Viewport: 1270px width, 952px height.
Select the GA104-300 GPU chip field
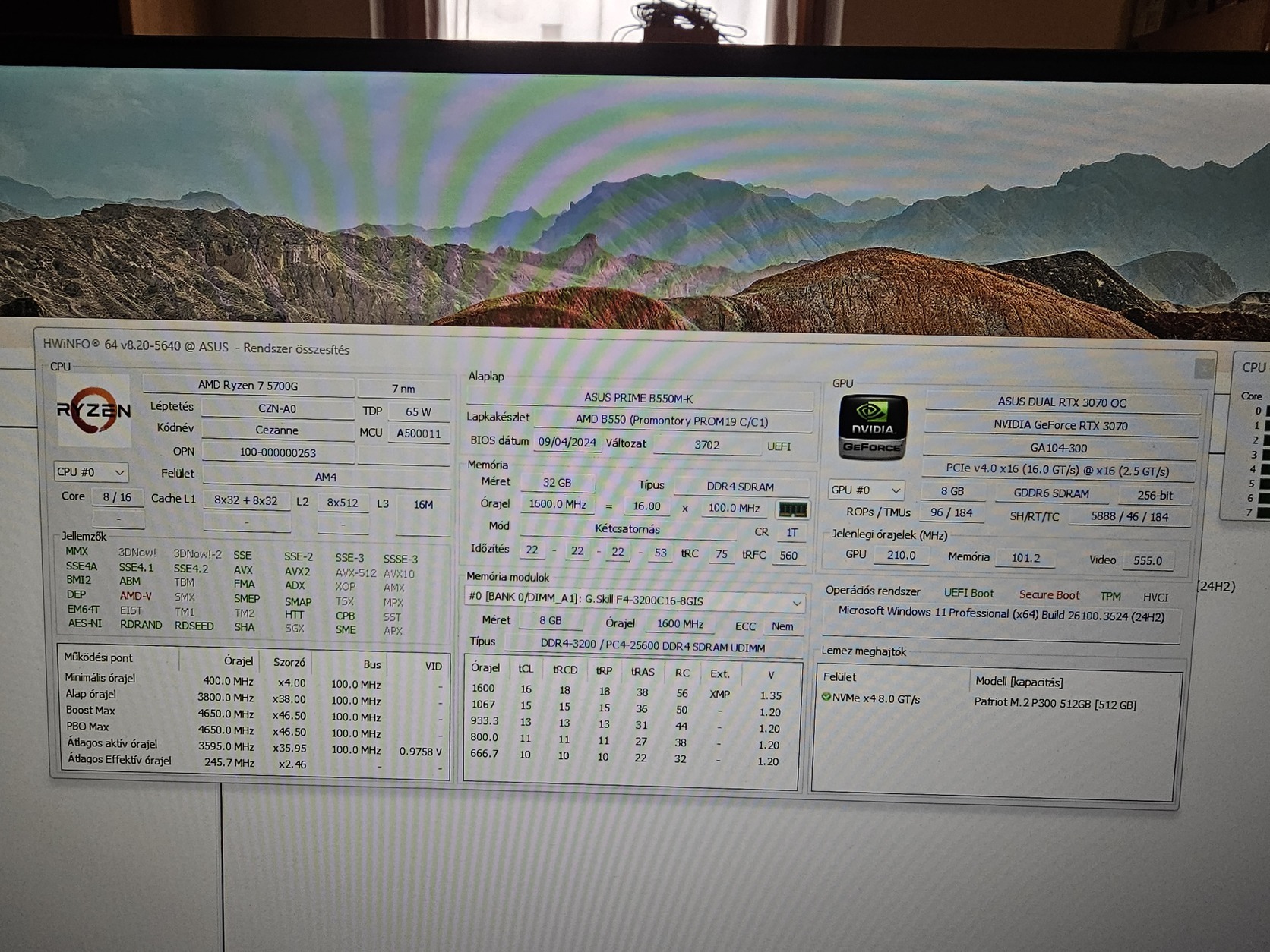click(1059, 448)
